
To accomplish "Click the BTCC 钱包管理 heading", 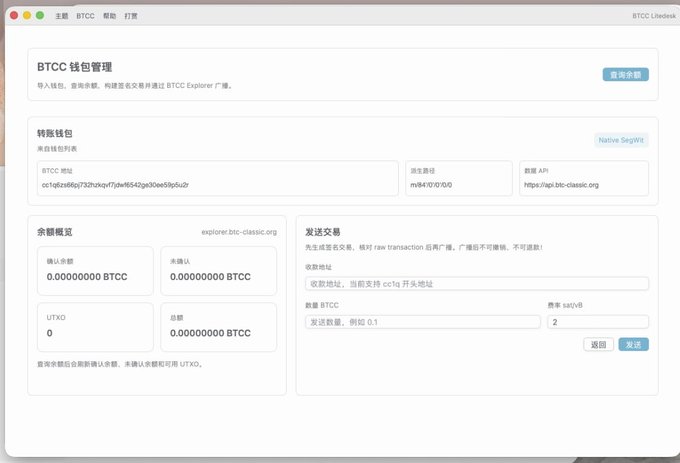I will pos(75,67).
